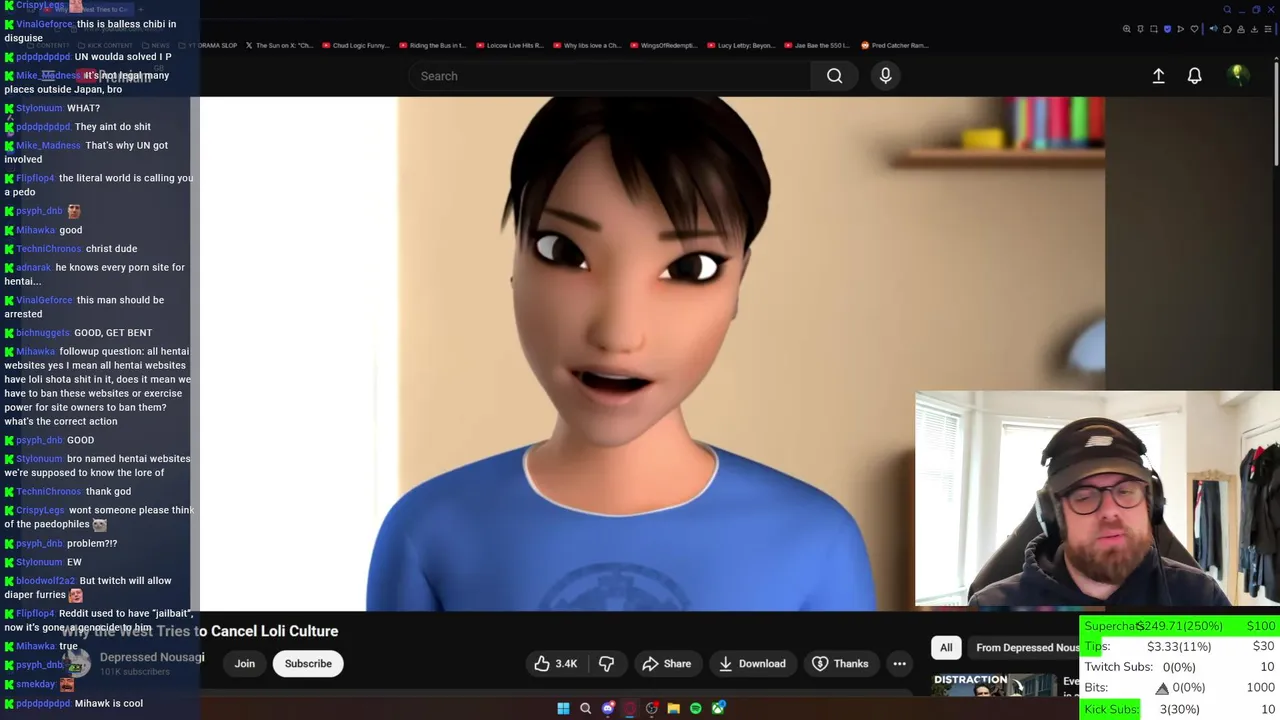Open the browser downloads icon
The image size is (1280, 720).
[1254, 29]
